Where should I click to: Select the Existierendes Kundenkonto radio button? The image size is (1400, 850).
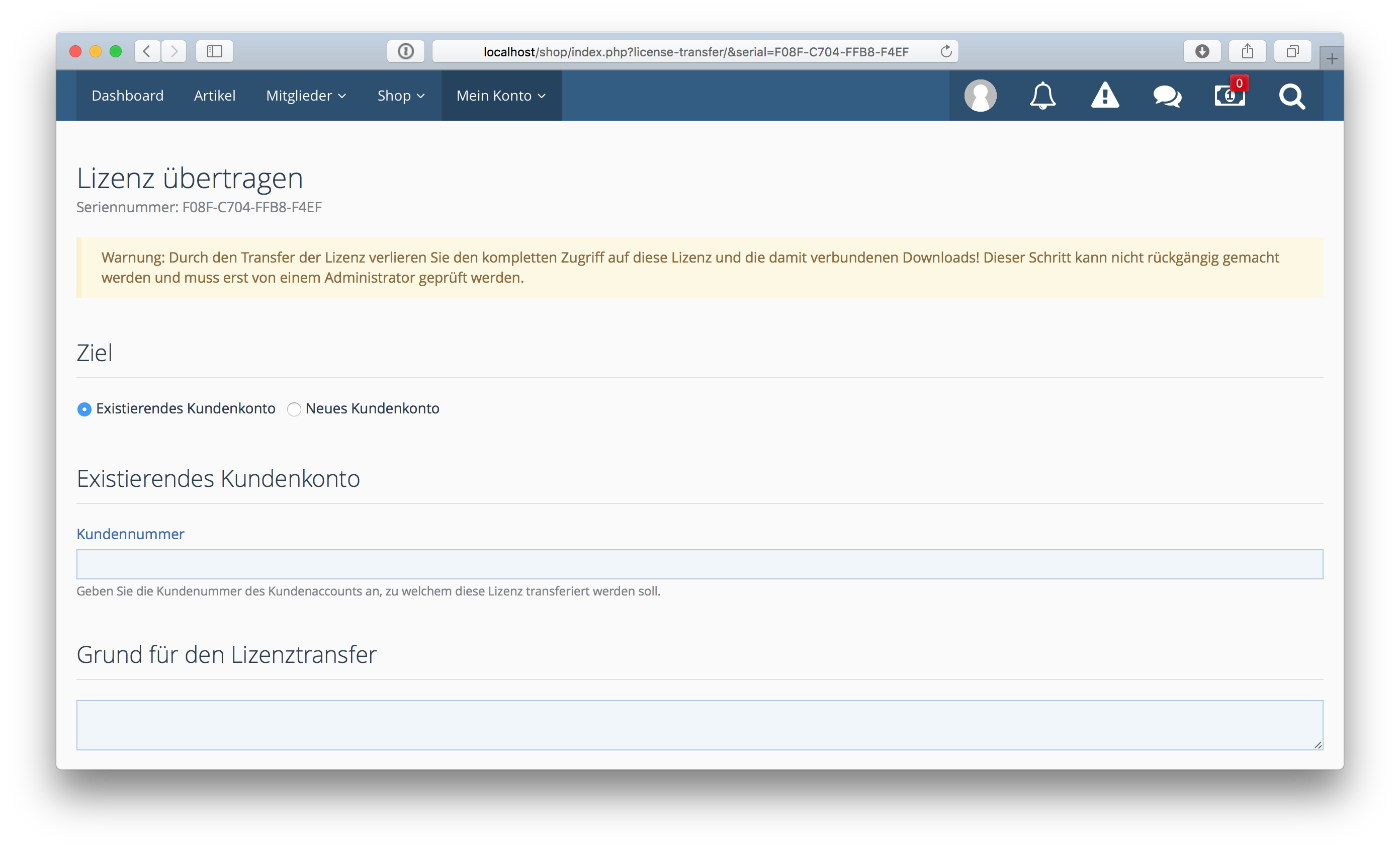85,409
